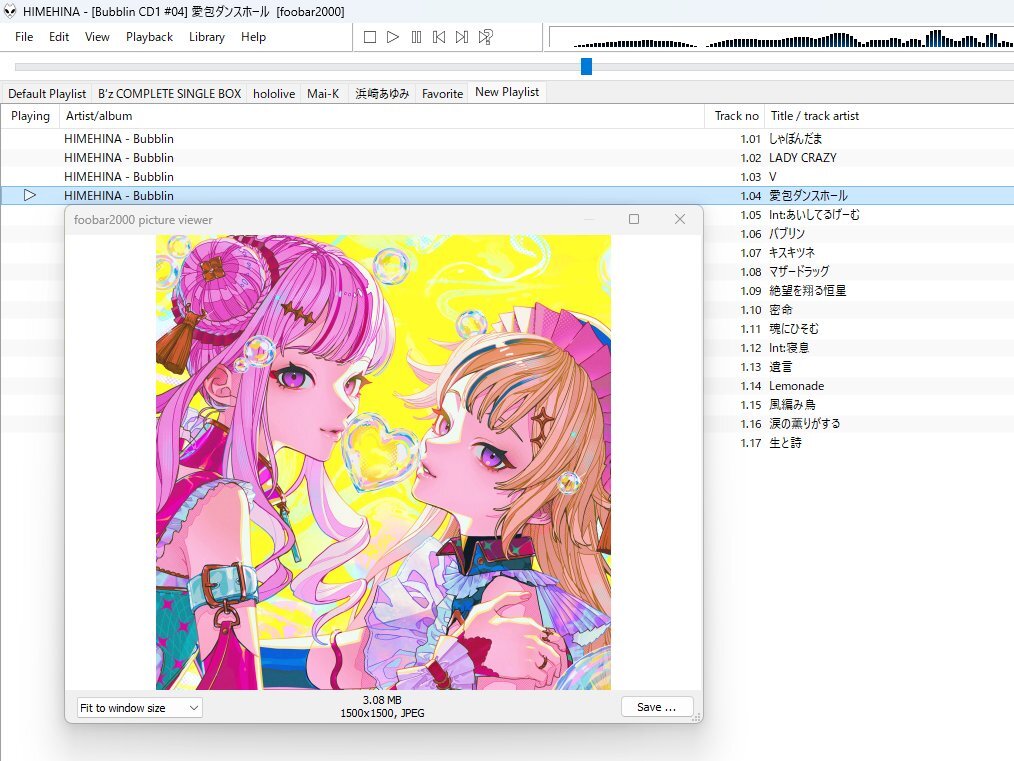This screenshot has height=761, width=1014.
Task: Select track 1.02 LADY CRAZY
Action: (507, 158)
